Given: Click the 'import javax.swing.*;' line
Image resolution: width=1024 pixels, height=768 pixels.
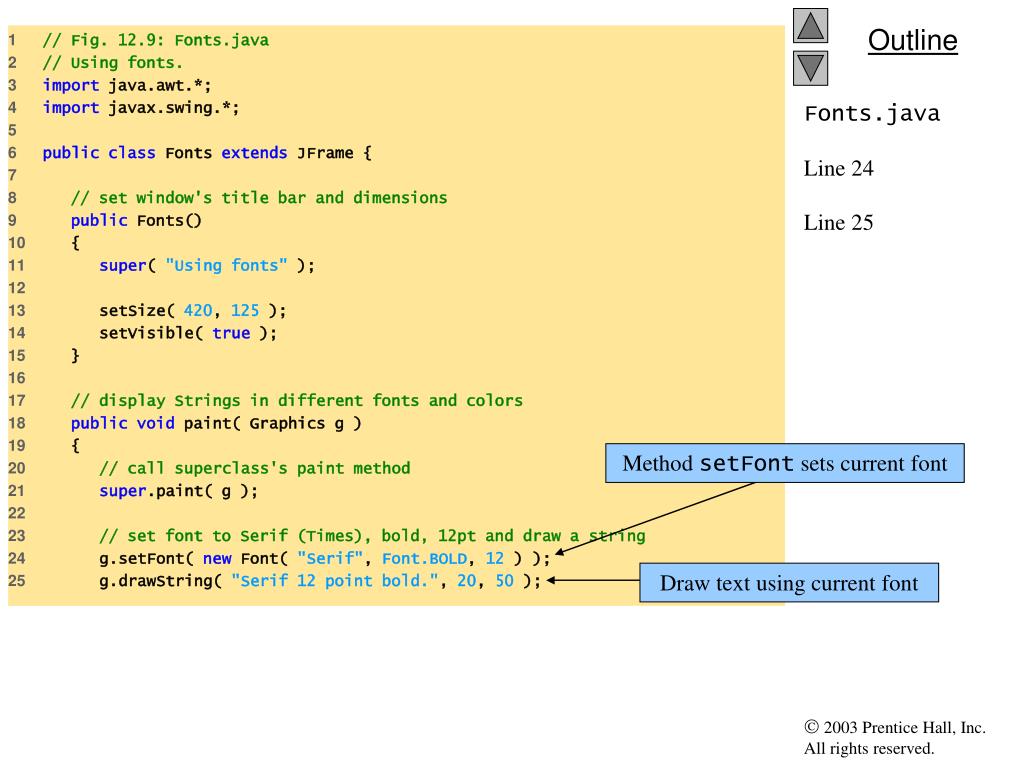Looking at the screenshot, I should click(x=141, y=108).
